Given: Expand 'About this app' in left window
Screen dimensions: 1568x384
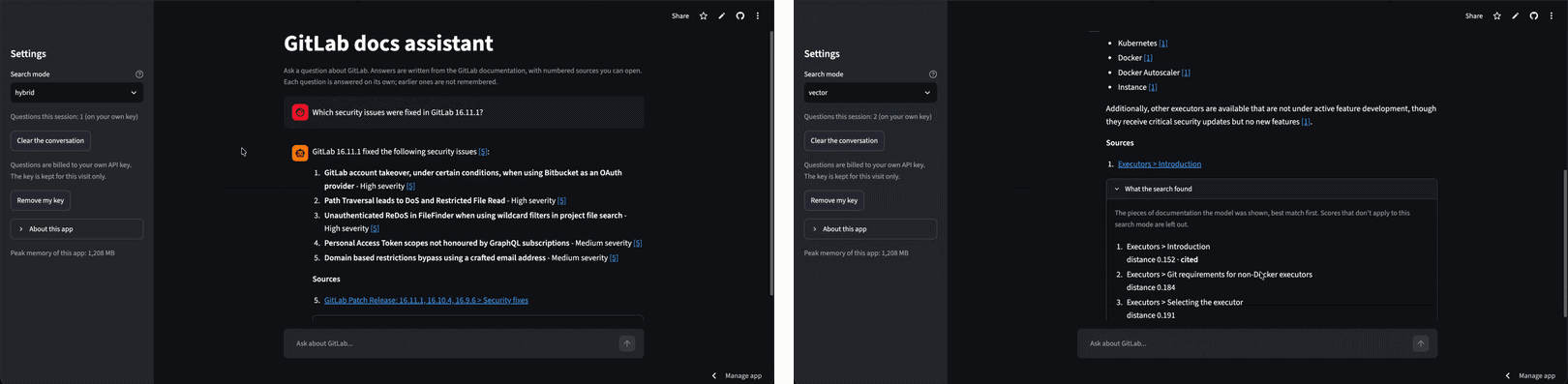Looking at the screenshot, I should click(x=76, y=229).
